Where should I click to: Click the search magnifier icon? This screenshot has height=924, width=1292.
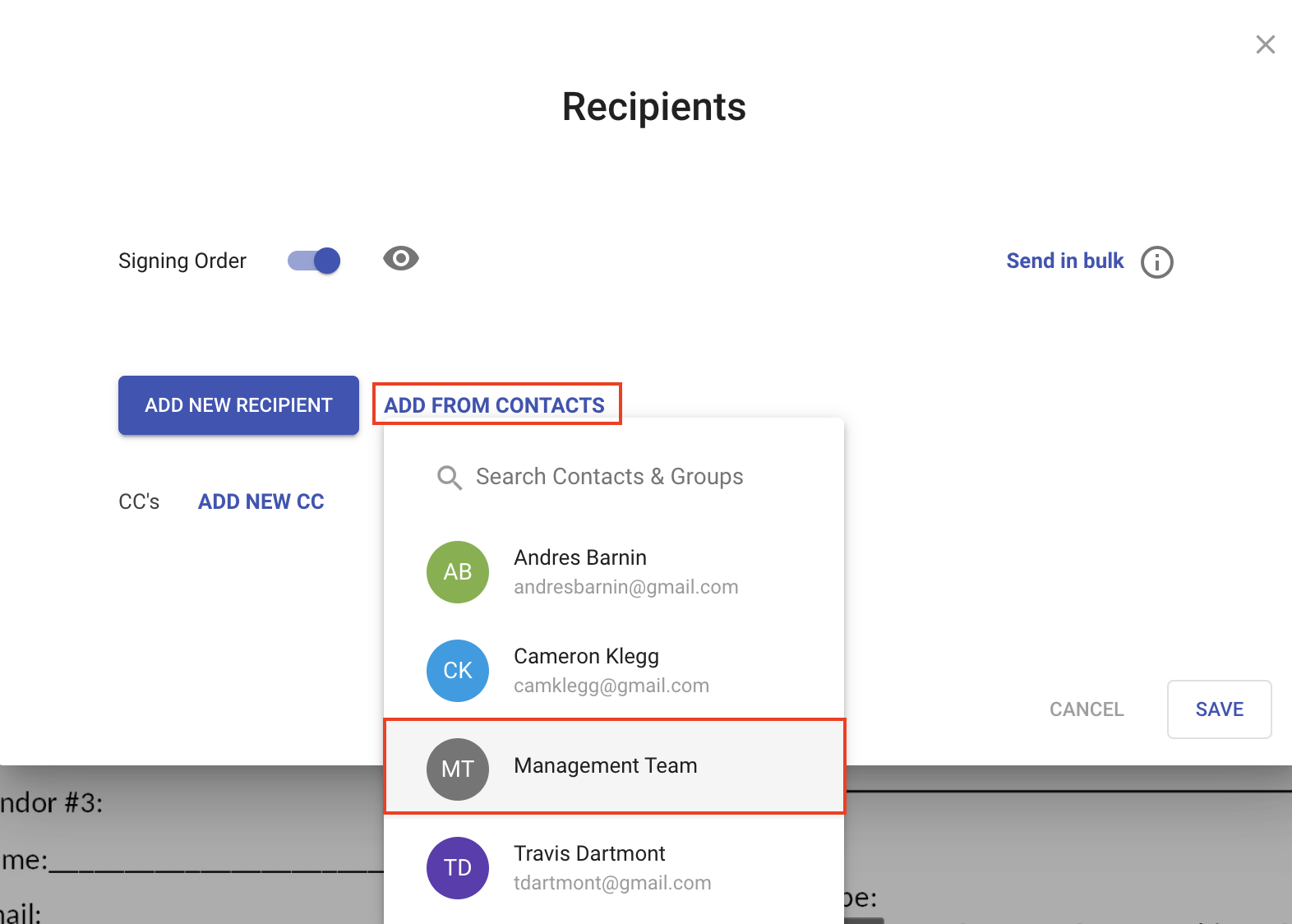(x=449, y=478)
